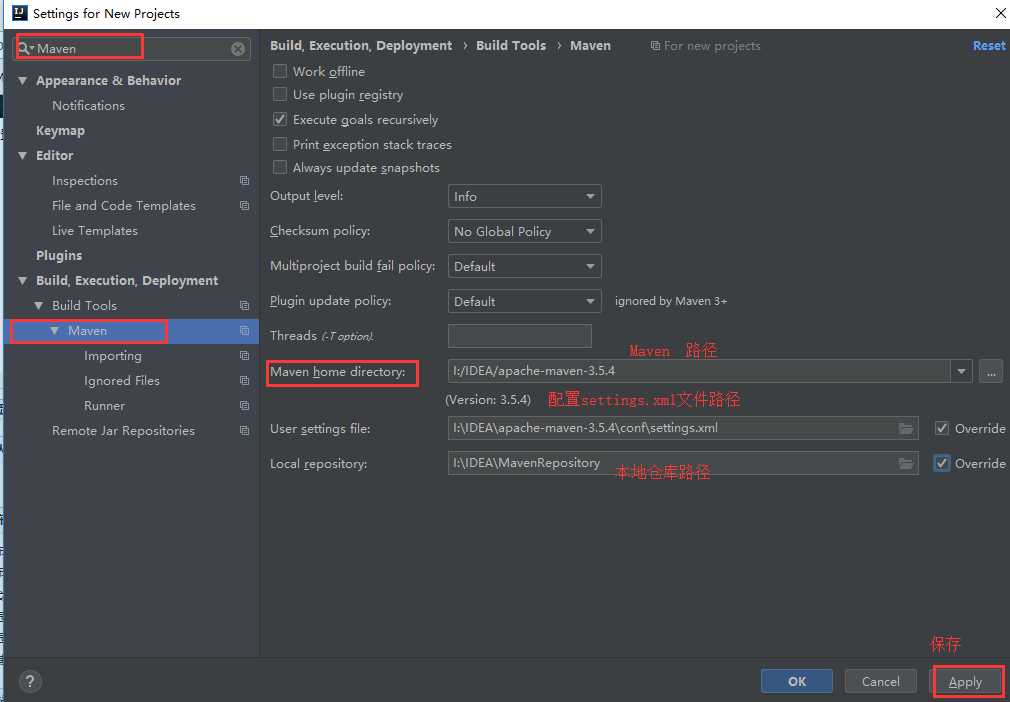Open File and Code Templates settings
1010x702 pixels.
click(124, 206)
